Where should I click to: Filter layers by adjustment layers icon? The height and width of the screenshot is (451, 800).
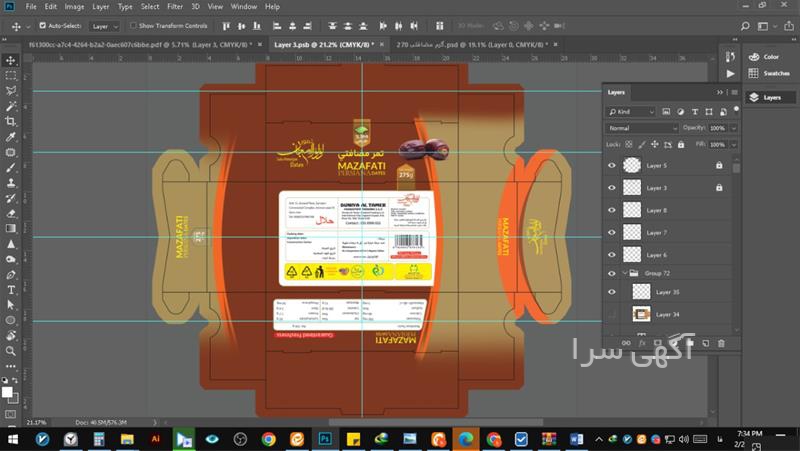681,112
